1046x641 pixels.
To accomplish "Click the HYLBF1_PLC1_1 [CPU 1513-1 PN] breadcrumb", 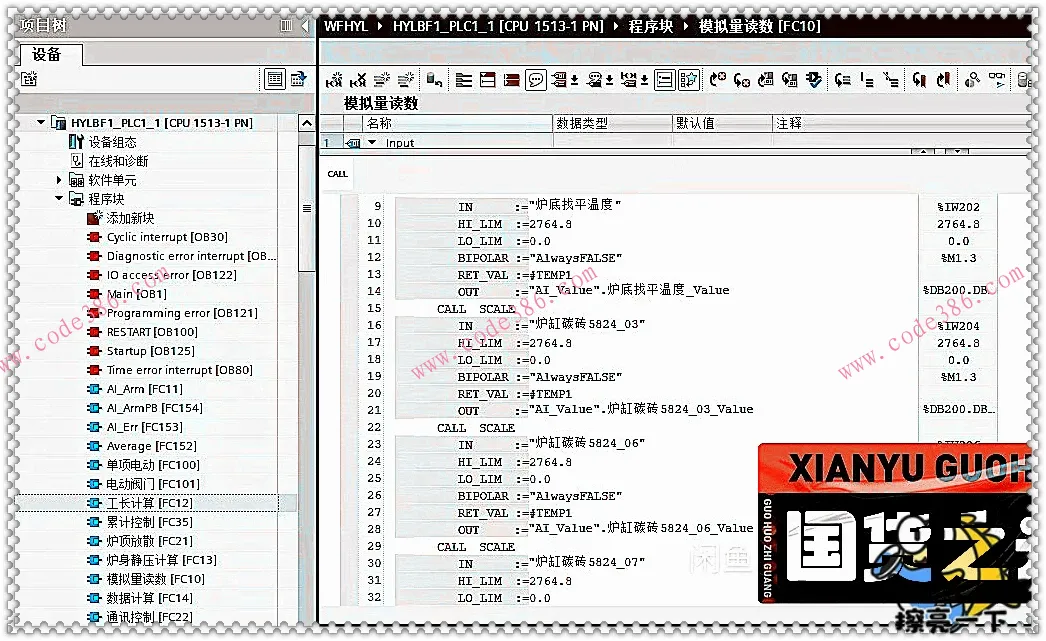I will tap(498, 26).
